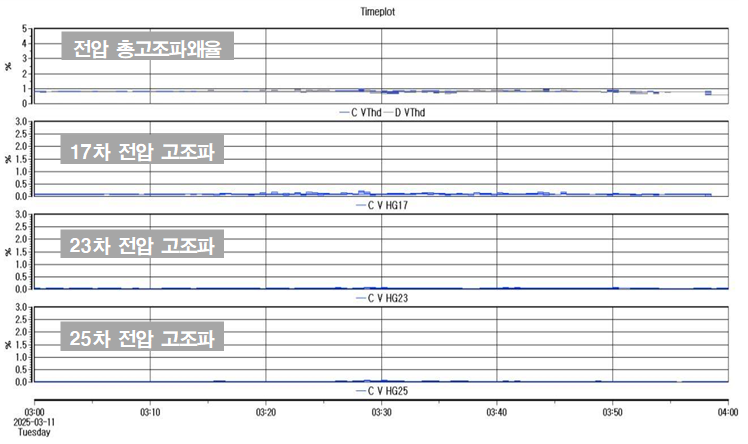The image size is (748, 444).
Task: Click the 03:50 time axis label
Action: pyautogui.click(x=612, y=411)
